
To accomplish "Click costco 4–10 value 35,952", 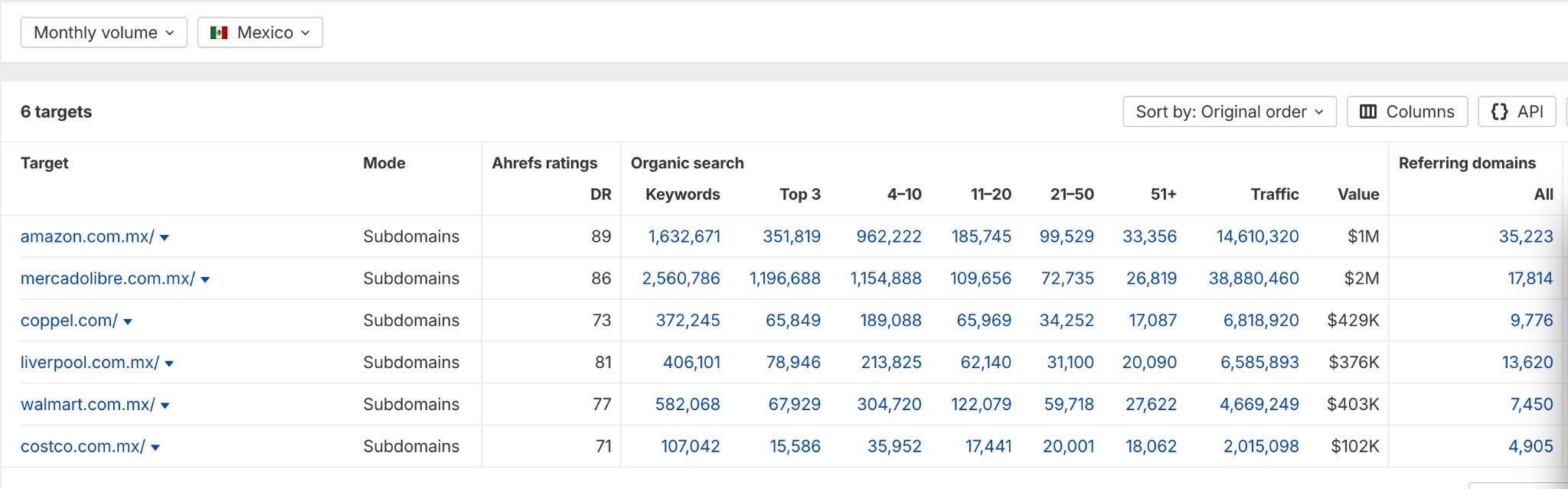I will pyautogui.click(x=894, y=447).
